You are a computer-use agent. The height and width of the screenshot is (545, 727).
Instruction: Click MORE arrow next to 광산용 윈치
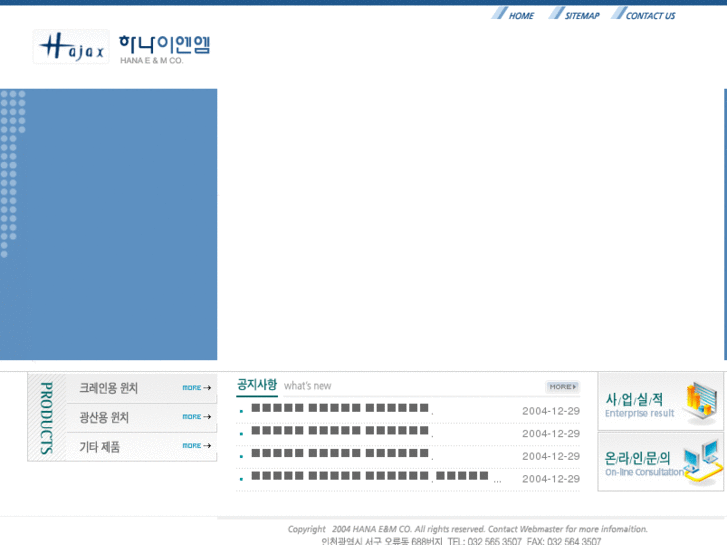click(x=197, y=417)
